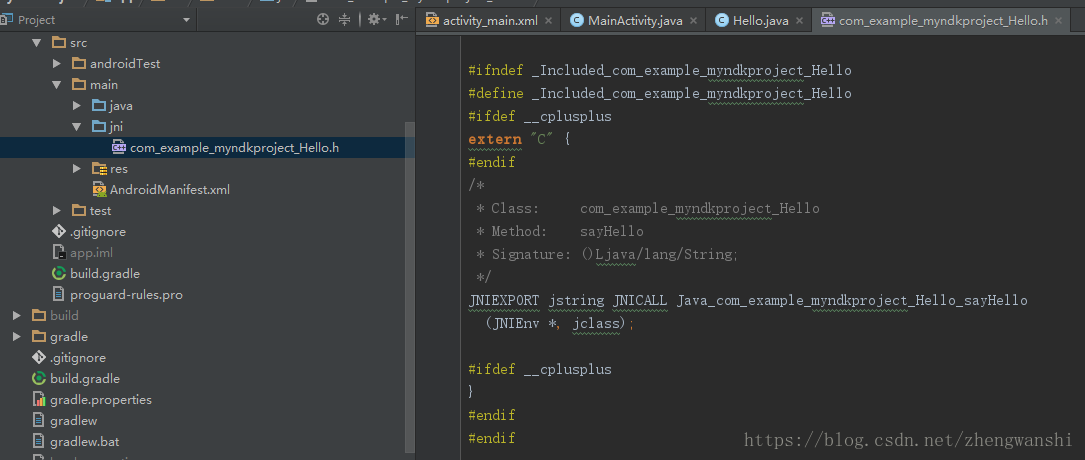Click the git icon of .gitignore under src
The height and width of the screenshot is (460, 1085).
pos(59,232)
